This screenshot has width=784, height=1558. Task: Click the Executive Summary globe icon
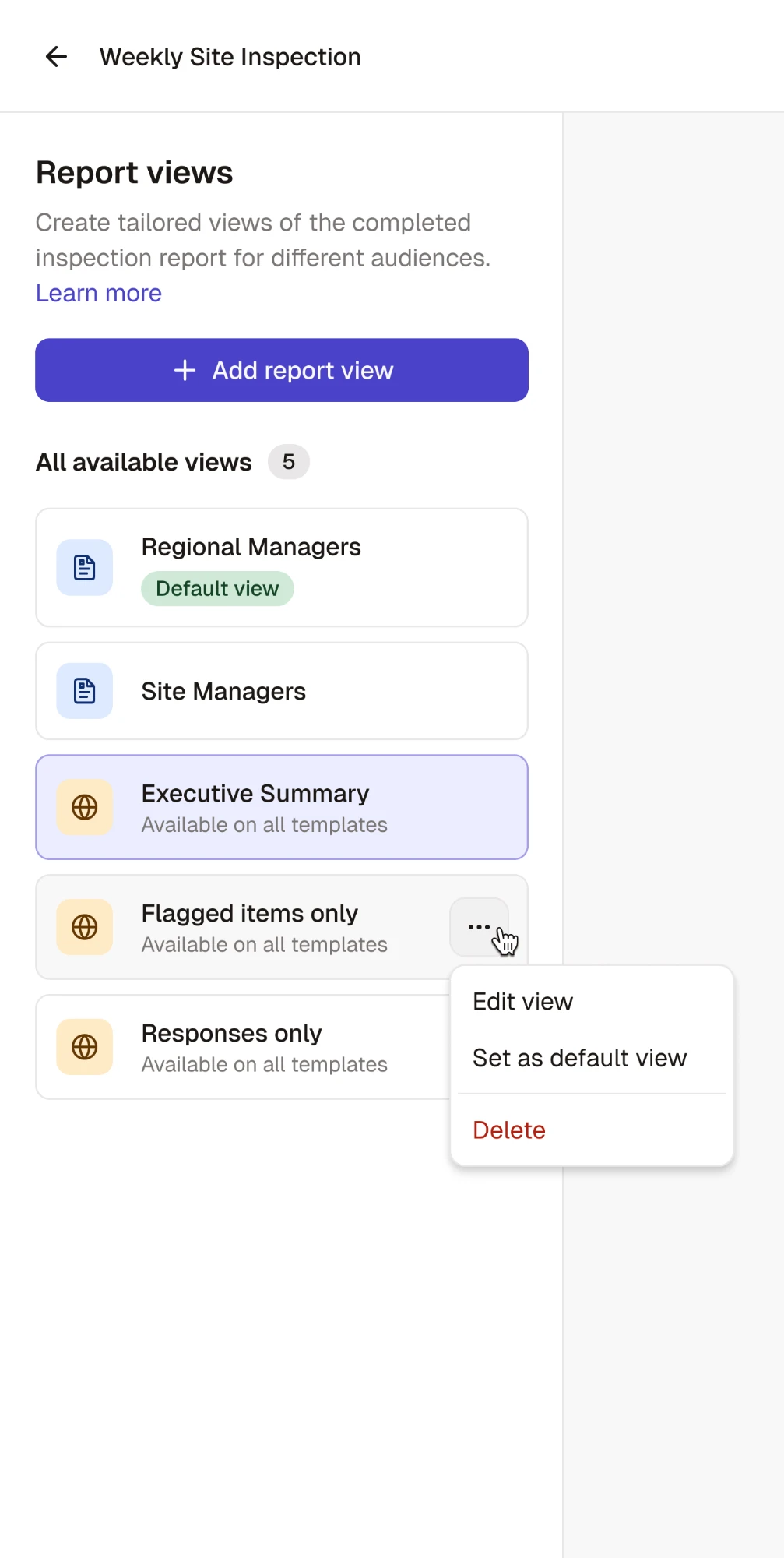pyautogui.click(x=85, y=807)
